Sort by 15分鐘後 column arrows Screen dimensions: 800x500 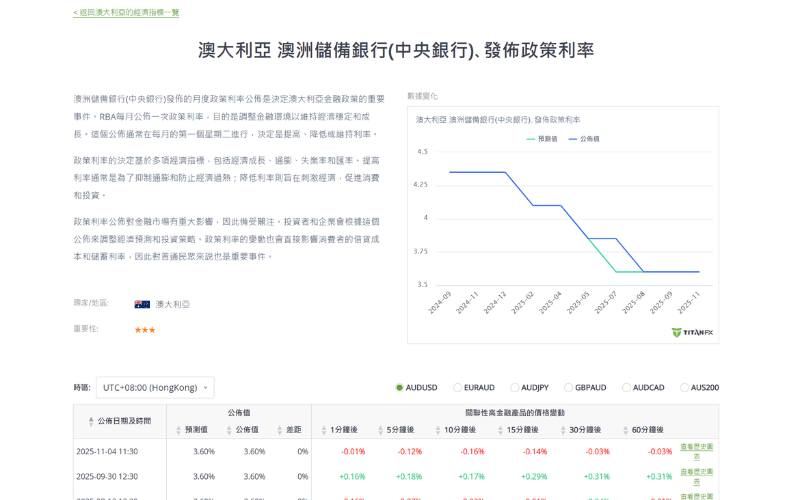[501, 430]
